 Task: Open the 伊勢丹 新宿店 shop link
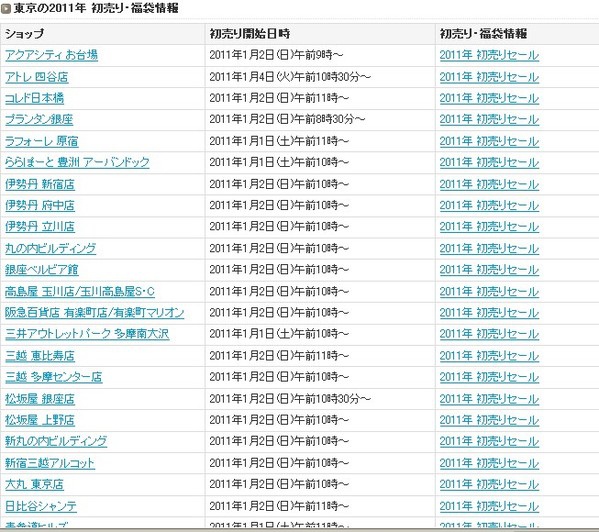40,184
